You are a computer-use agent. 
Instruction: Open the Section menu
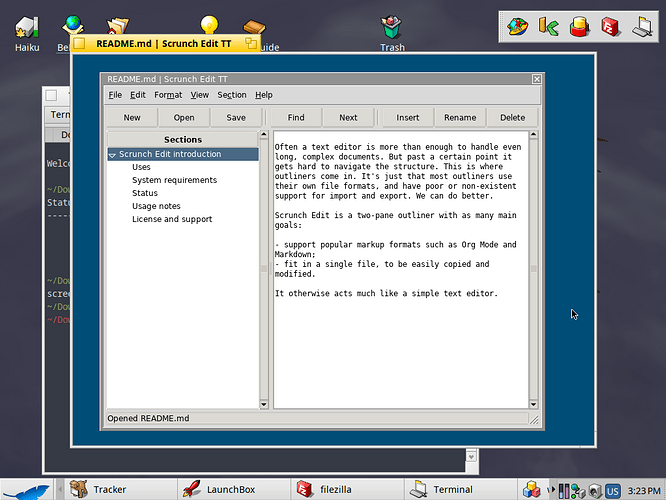232,95
